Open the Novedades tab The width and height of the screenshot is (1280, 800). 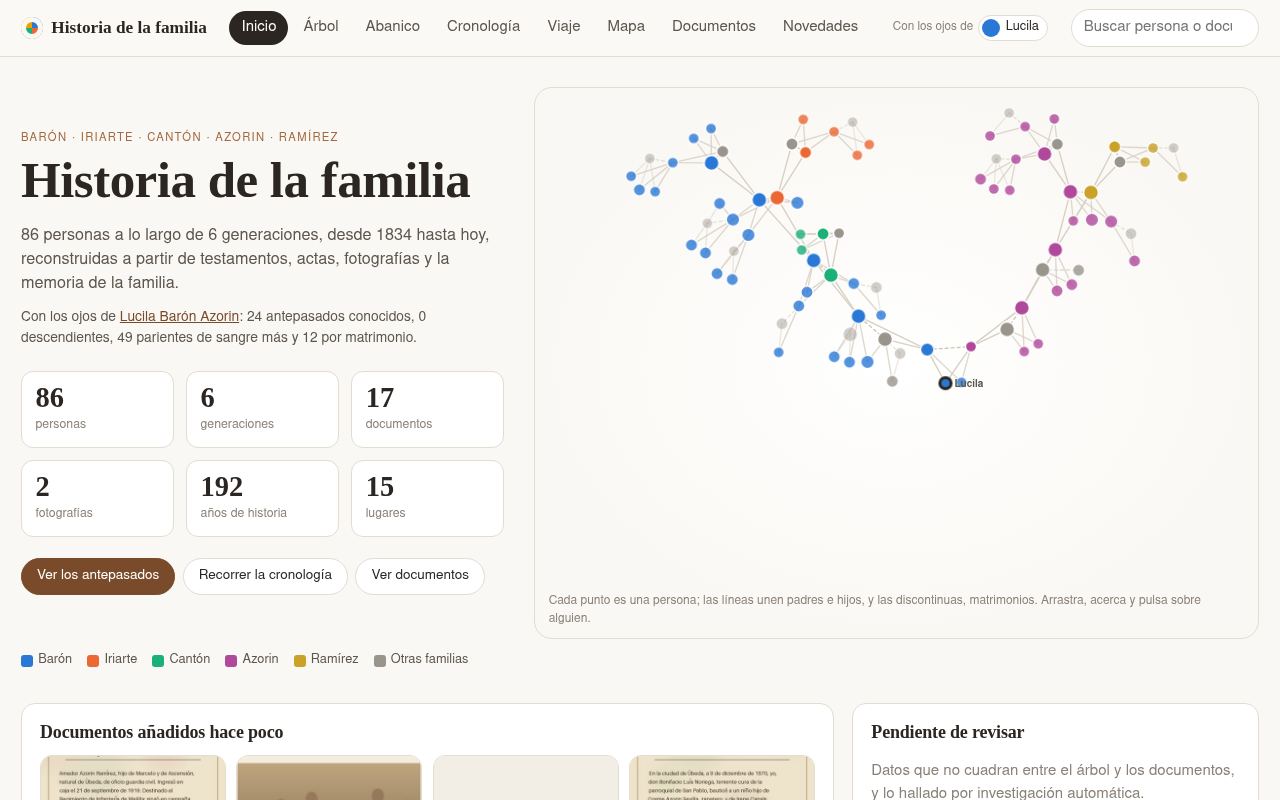pyautogui.click(x=820, y=27)
